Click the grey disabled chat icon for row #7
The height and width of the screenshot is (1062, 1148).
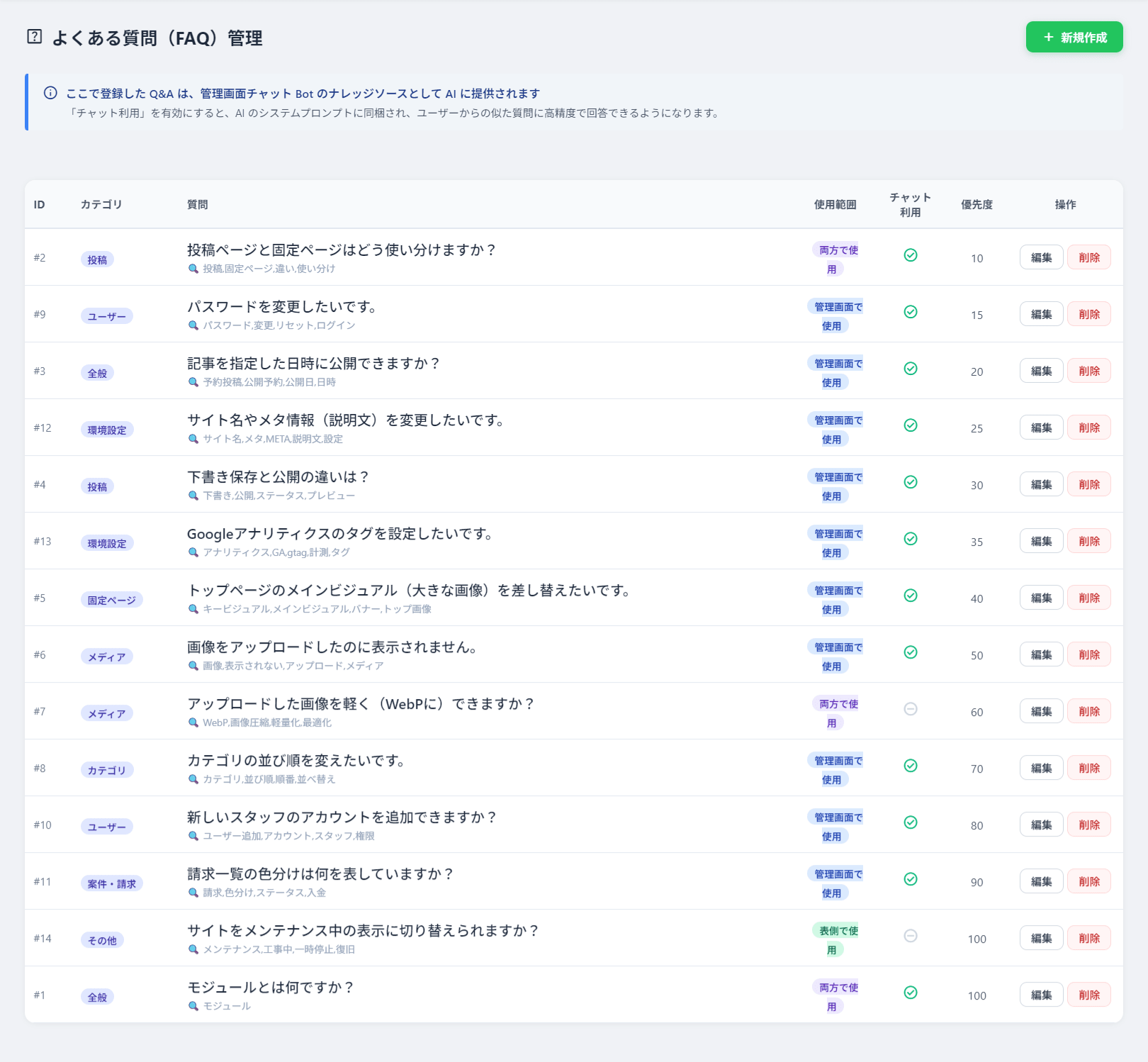[x=911, y=709]
